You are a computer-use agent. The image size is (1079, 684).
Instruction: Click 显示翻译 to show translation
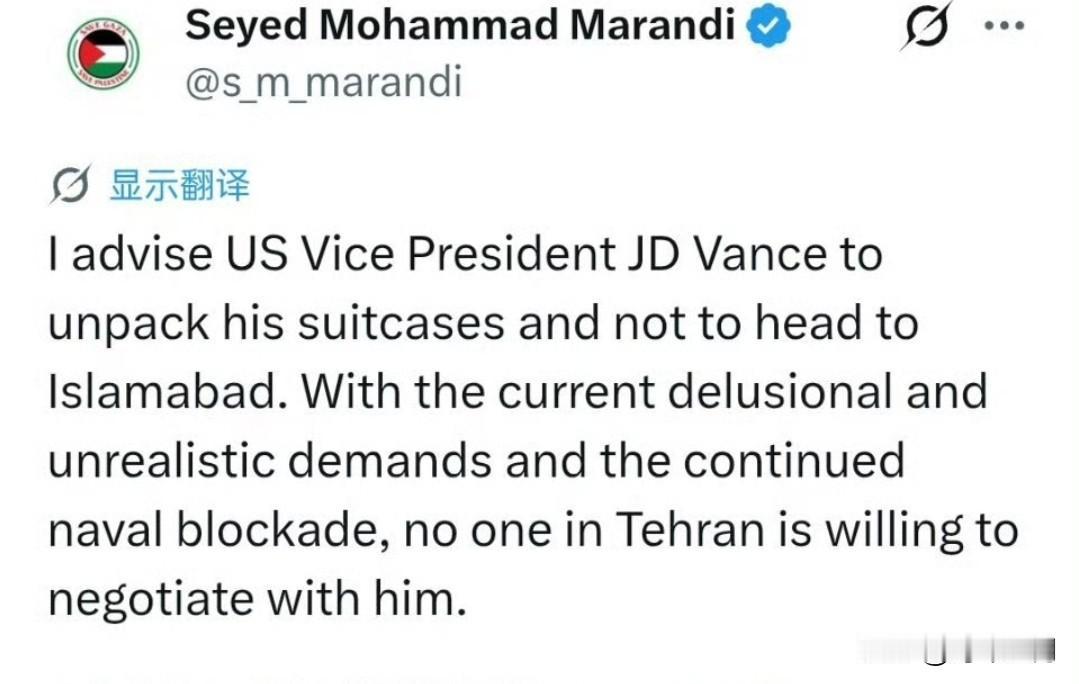tap(179, 186)
